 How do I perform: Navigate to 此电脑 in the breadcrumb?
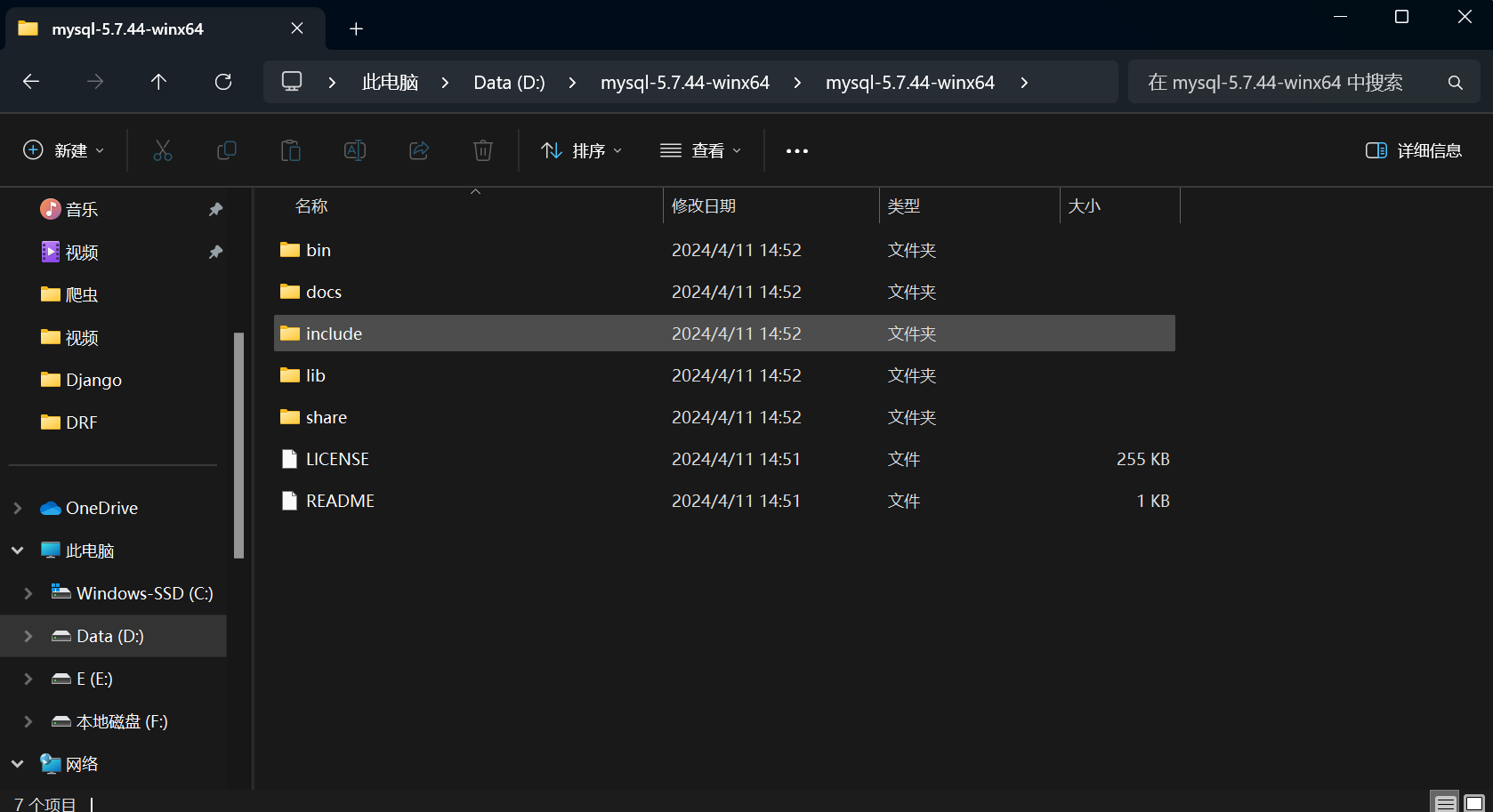(390, 82)
